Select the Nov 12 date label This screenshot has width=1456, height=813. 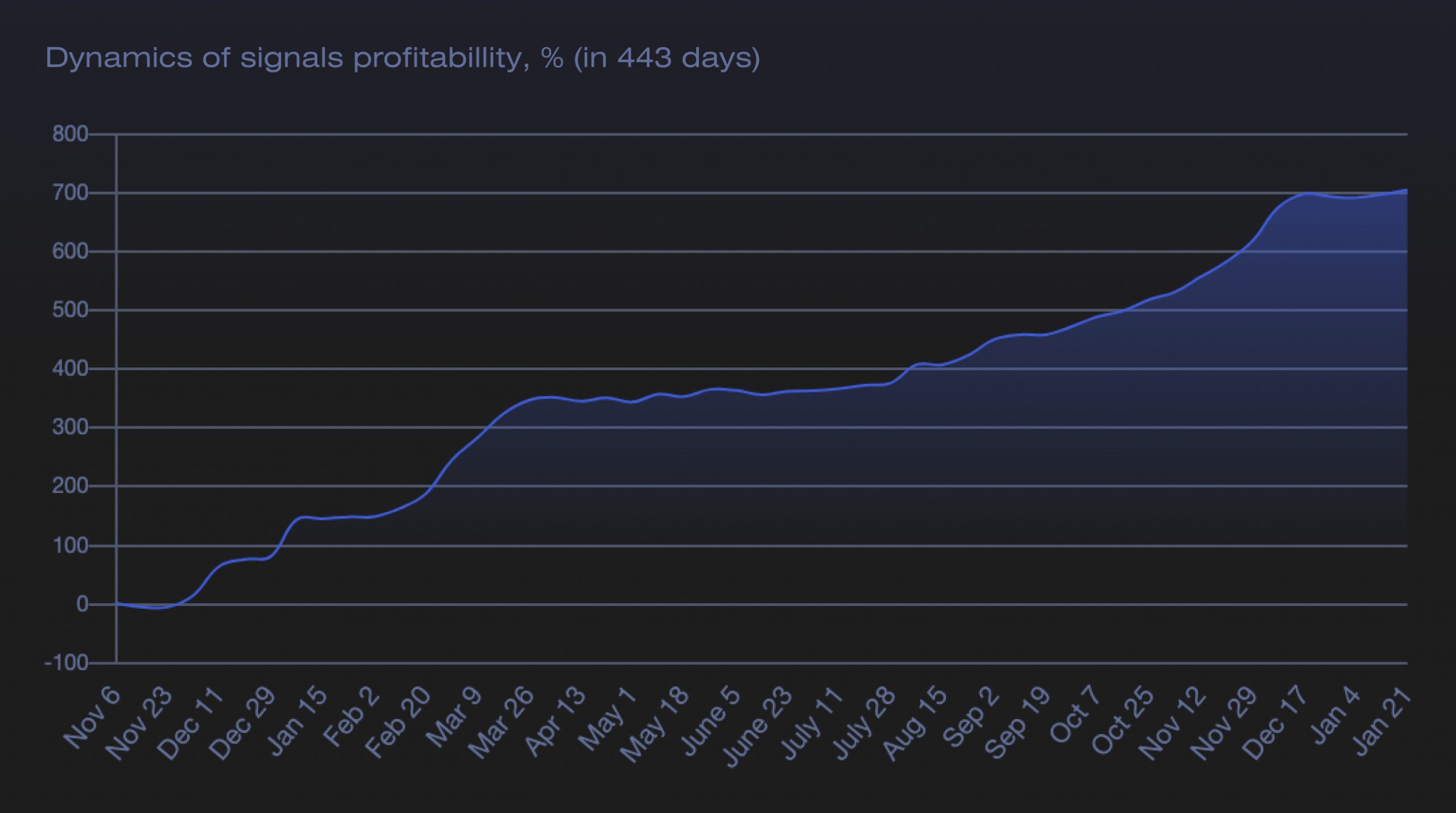point(1172,724)
